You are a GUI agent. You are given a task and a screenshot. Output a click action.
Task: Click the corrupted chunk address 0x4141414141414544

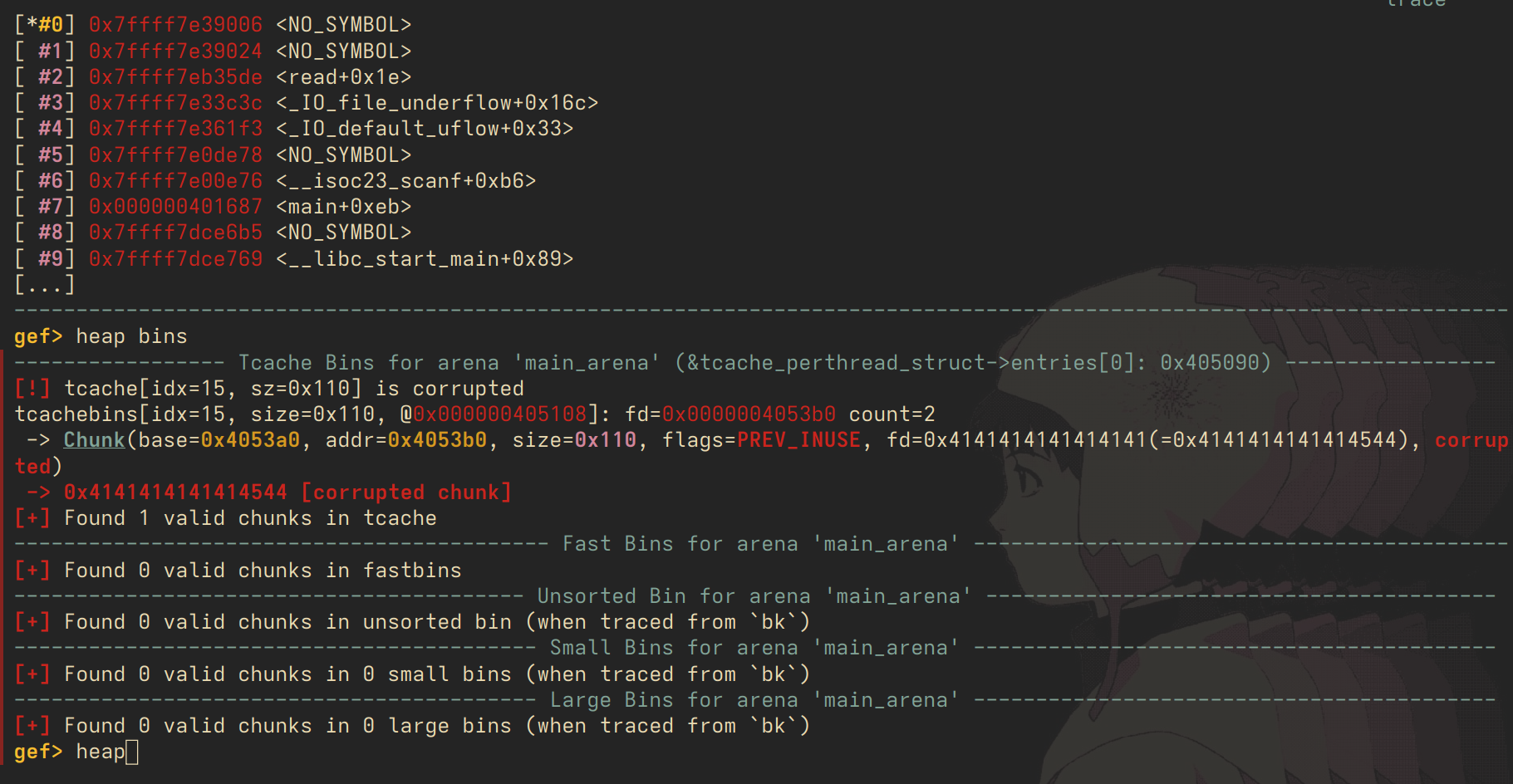tap(175, 492)
